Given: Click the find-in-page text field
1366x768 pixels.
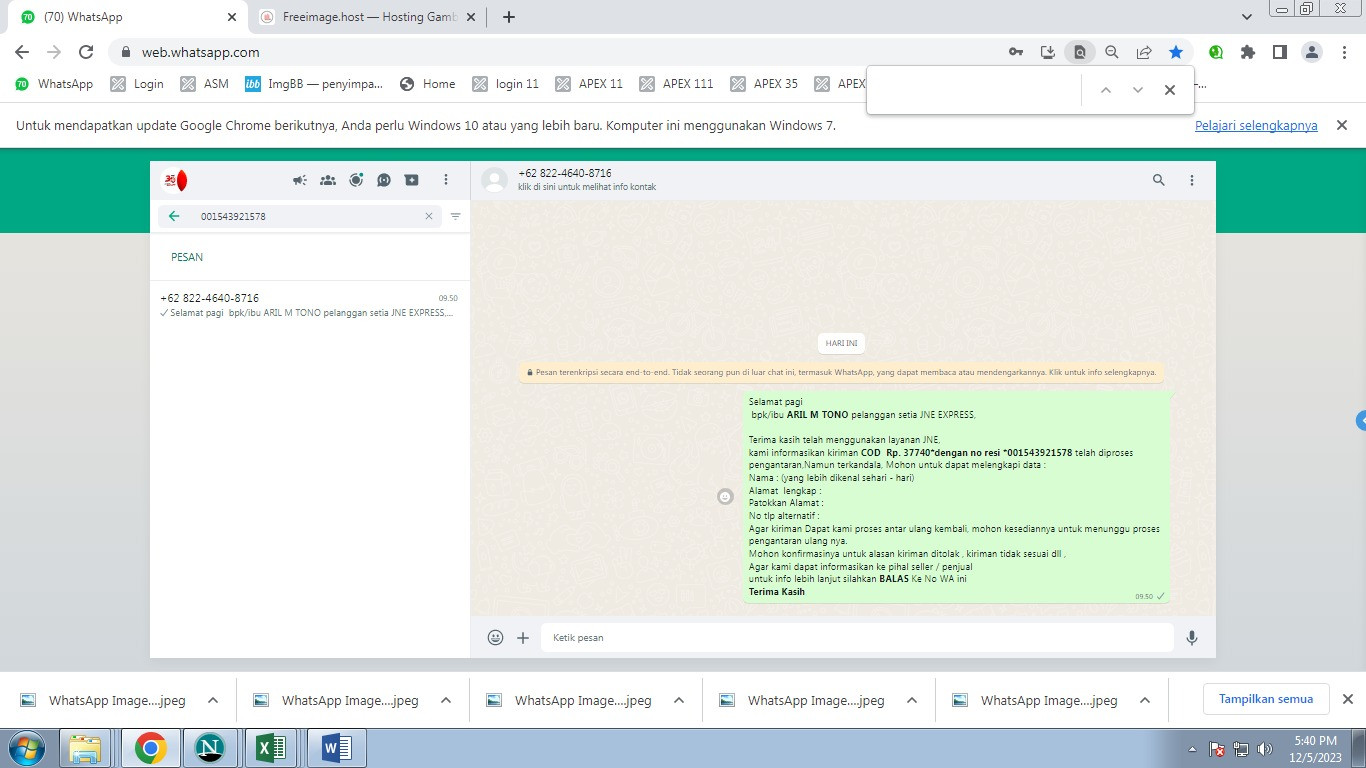Looking at the screenshot, I should tap(975, 90).
